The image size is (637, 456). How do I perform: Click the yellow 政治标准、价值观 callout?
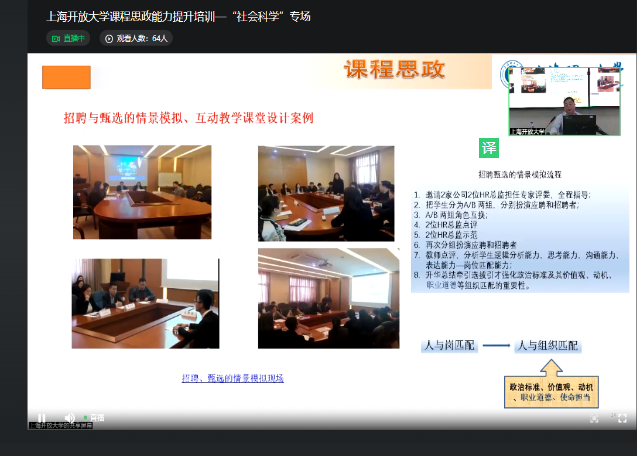(x=557, y=391)
